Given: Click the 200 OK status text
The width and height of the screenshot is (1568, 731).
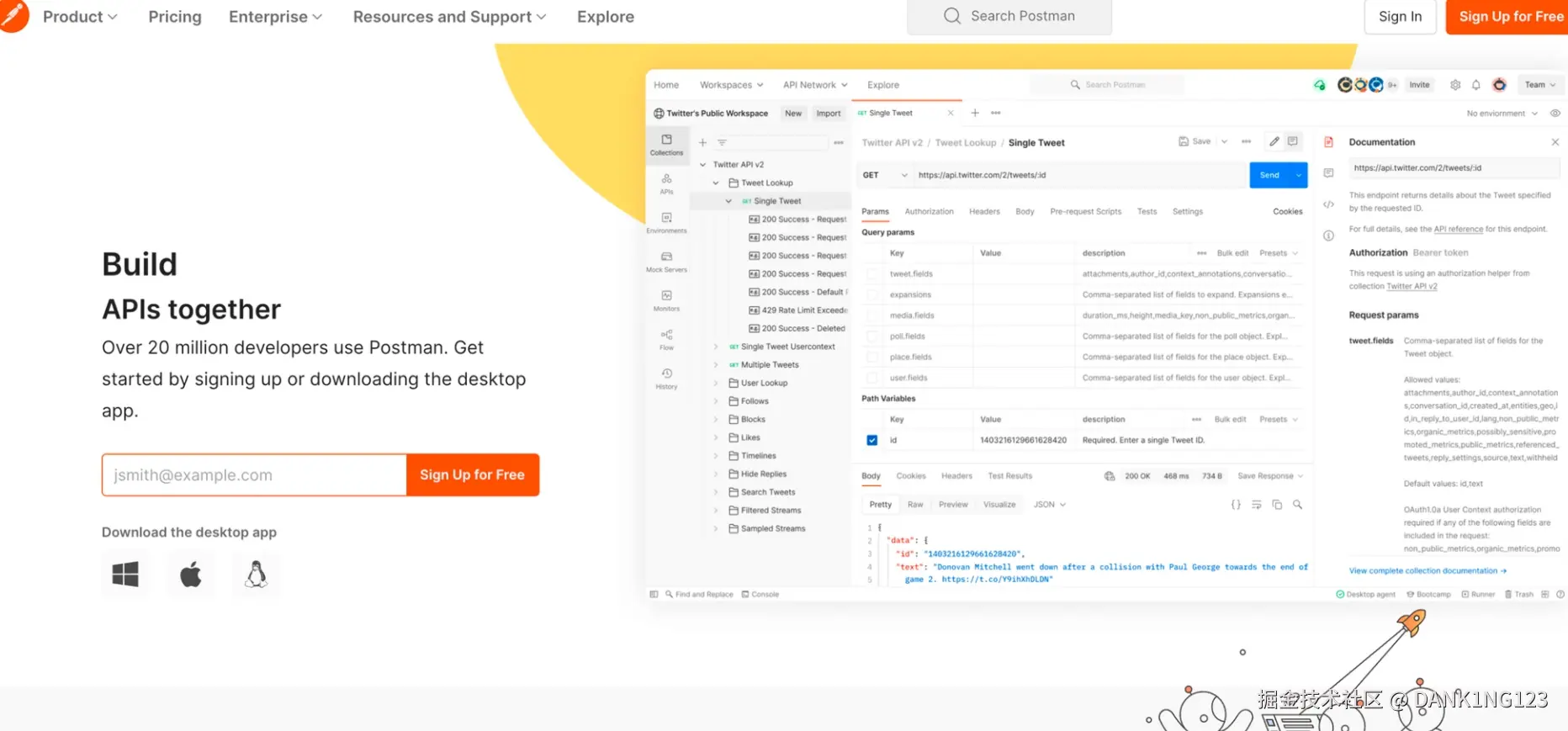Looking at the screenshot, I should 1137,476.
